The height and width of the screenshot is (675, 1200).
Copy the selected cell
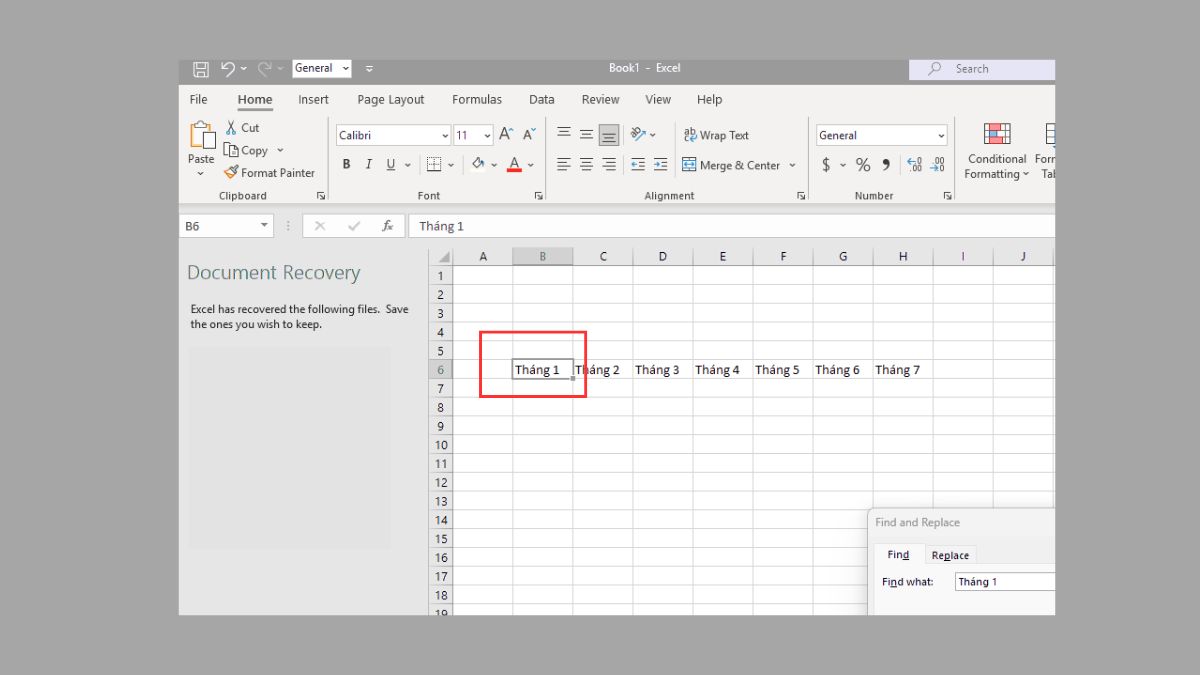click(249, 150)
